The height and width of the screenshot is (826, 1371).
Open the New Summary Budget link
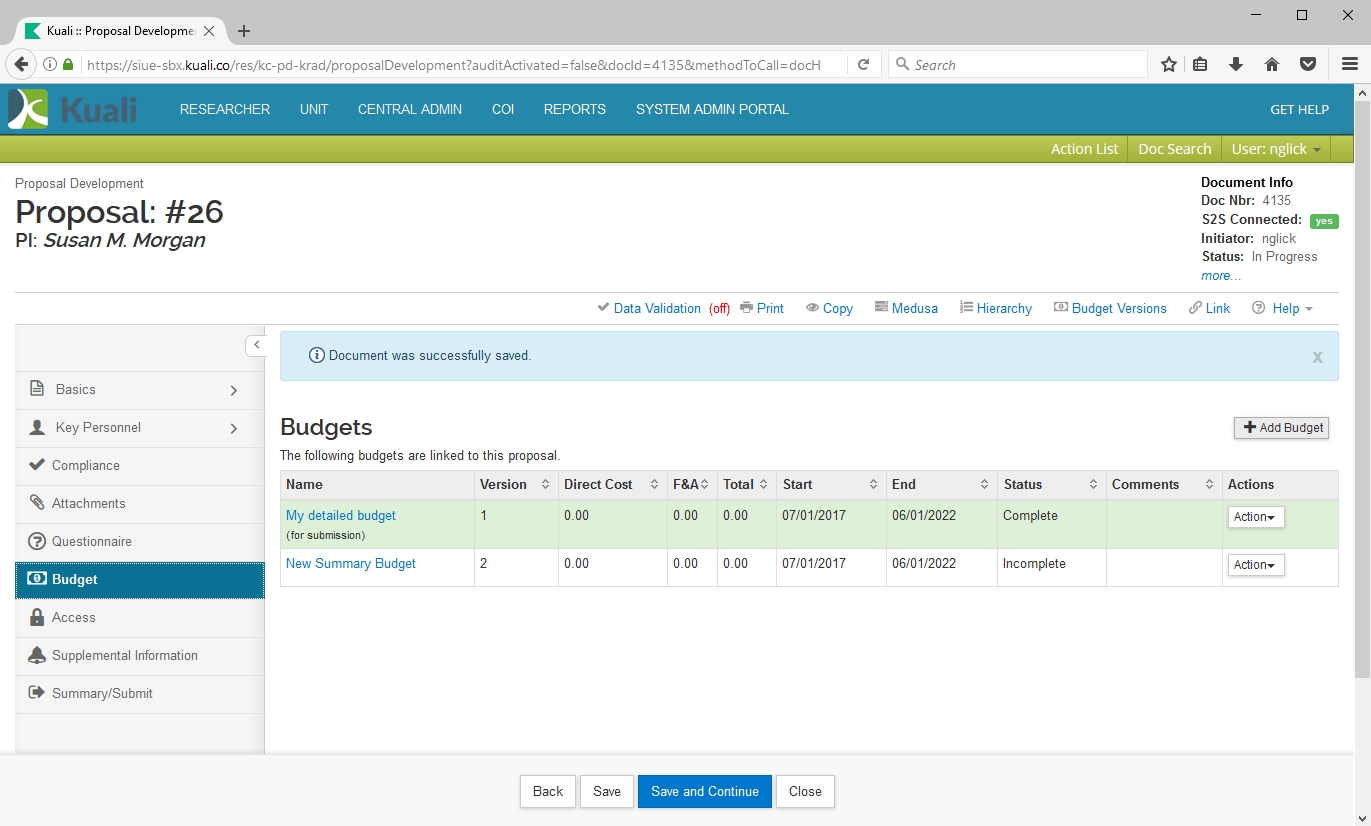[351, 564]
